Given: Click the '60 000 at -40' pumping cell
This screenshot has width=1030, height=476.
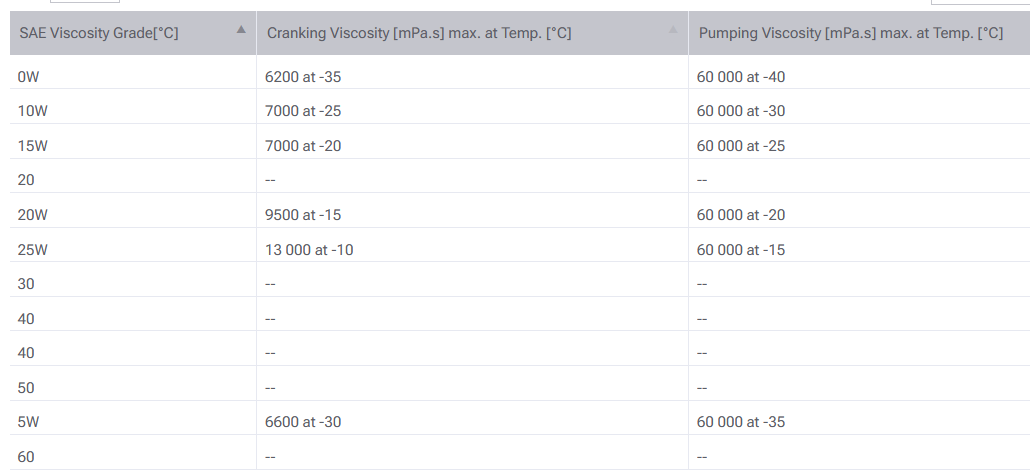Looking at the screenshot, I should click(741, 77).
